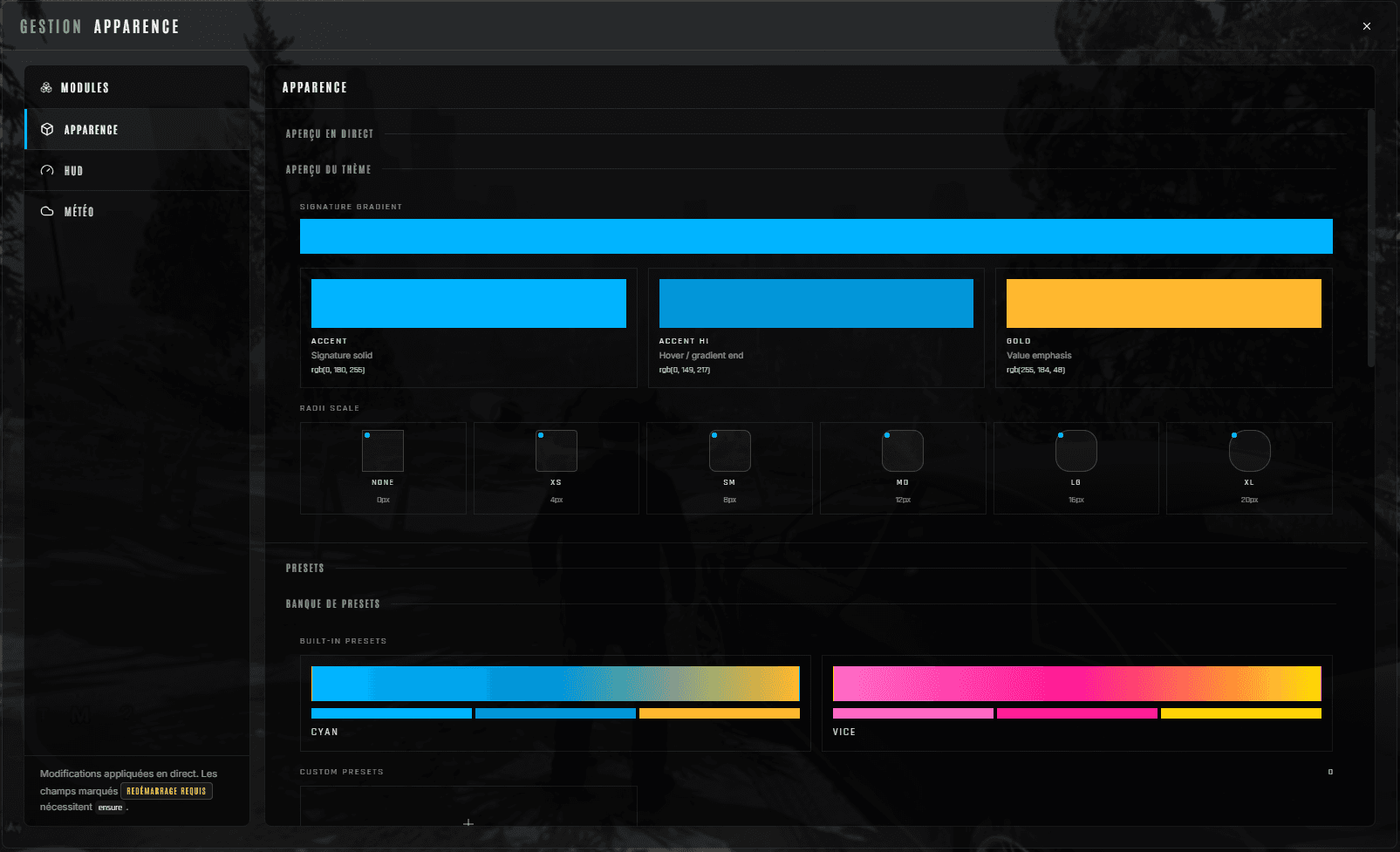This screenshot has width=1400, height=852.
Task: Click the vertical scrollbar of Apparence panel
Action: pyautogui.click(x=1370, y=237)
